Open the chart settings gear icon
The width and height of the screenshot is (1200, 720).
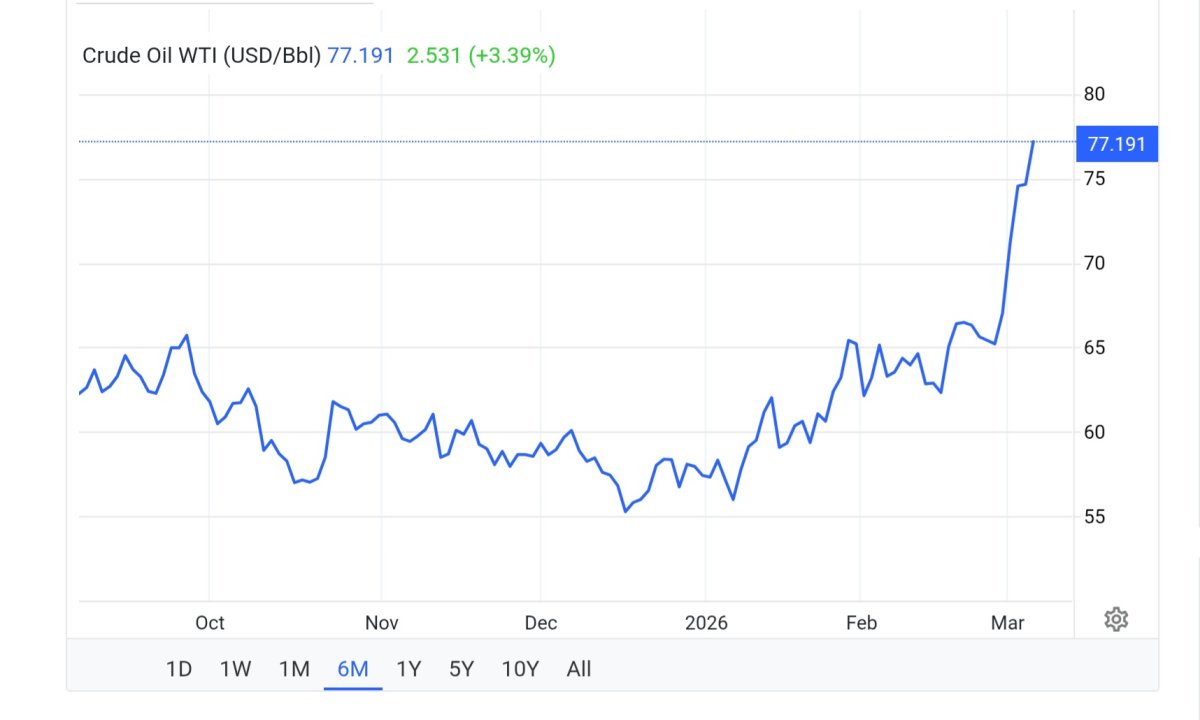tap(1116, 620)
